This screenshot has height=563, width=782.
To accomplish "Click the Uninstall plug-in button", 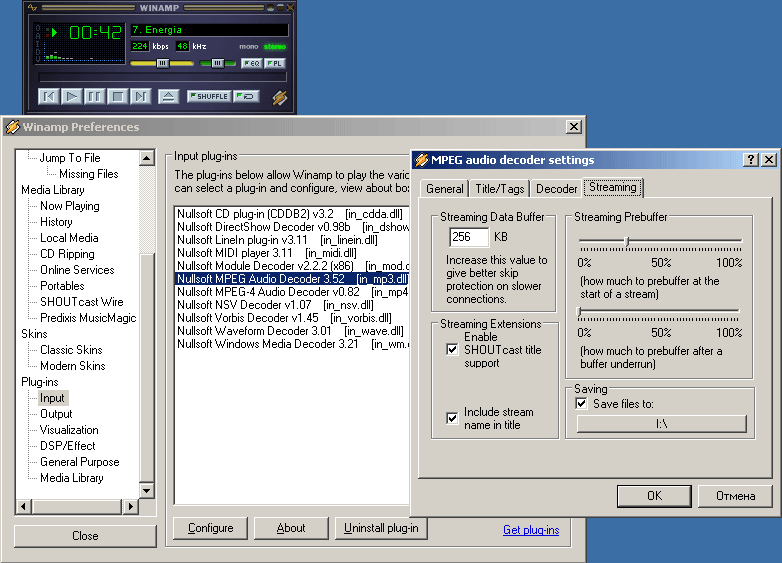I will click(381, 528).
